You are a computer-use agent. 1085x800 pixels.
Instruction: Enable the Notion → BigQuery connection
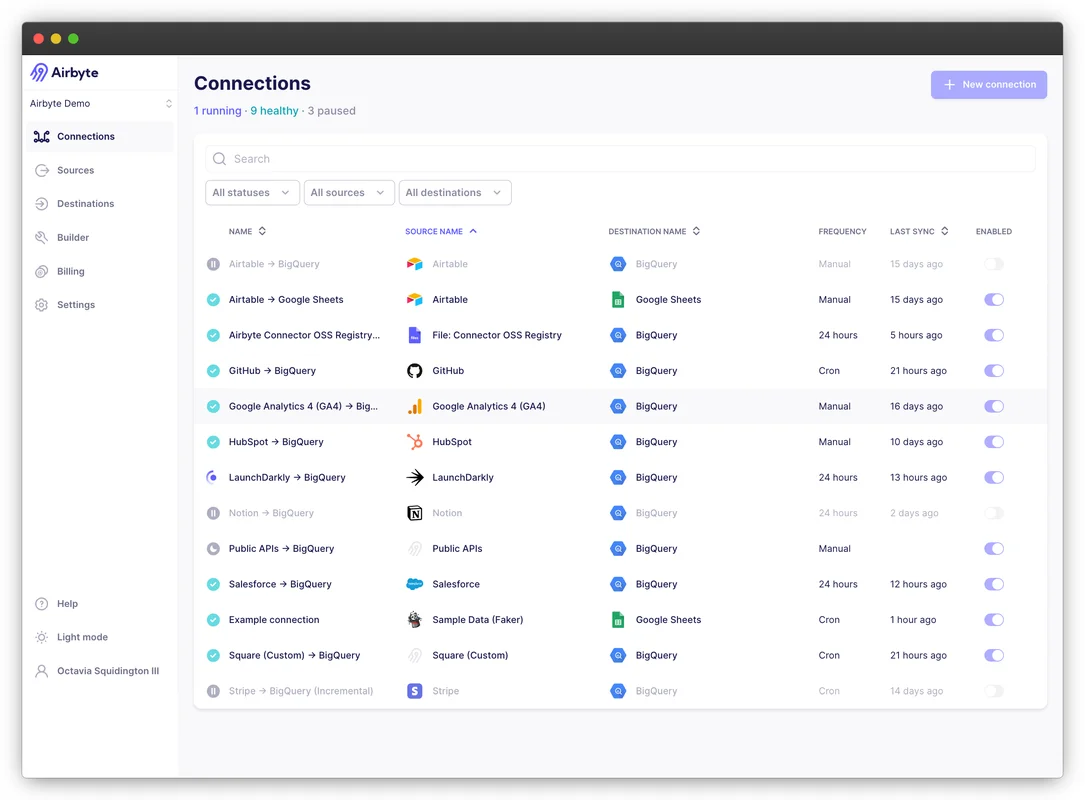993,512
